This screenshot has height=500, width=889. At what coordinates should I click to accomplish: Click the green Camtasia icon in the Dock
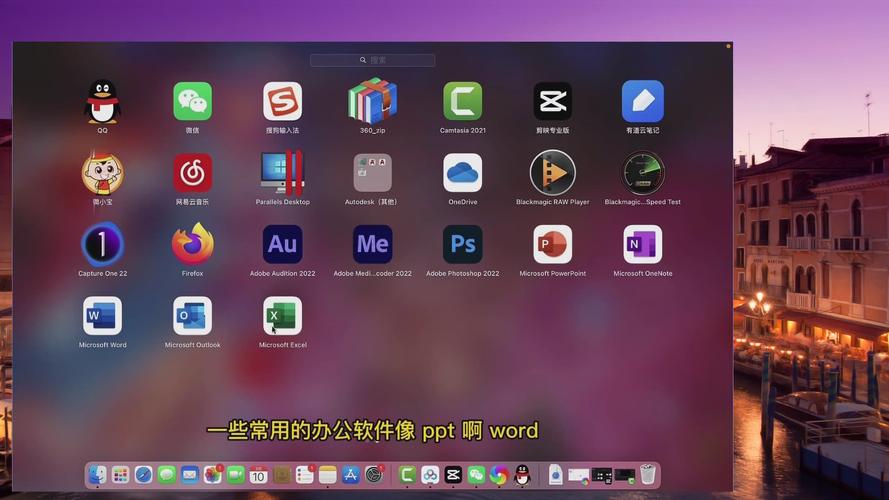click(407, 475)
